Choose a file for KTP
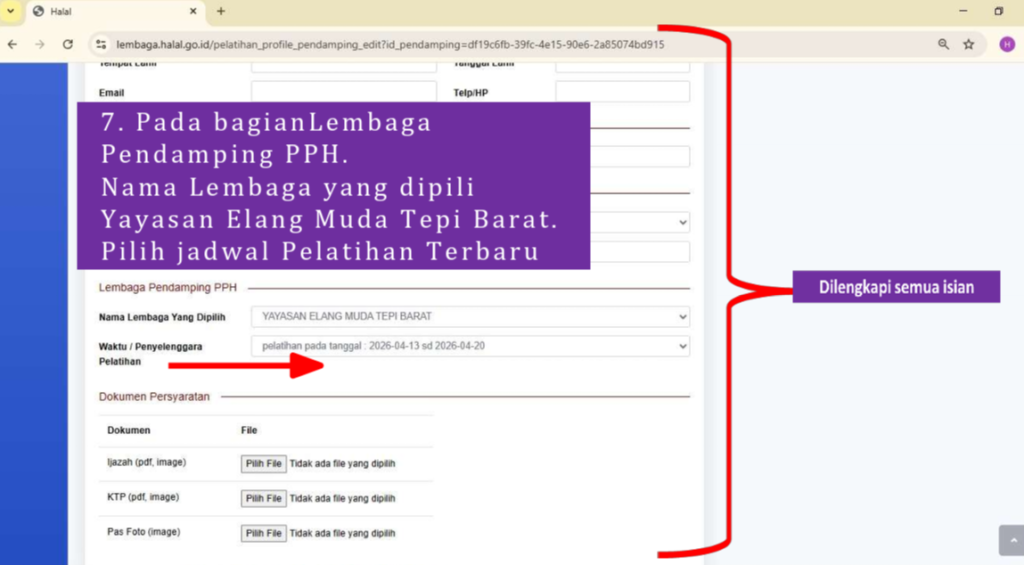 pyautogui.click(x=263, y=498)
